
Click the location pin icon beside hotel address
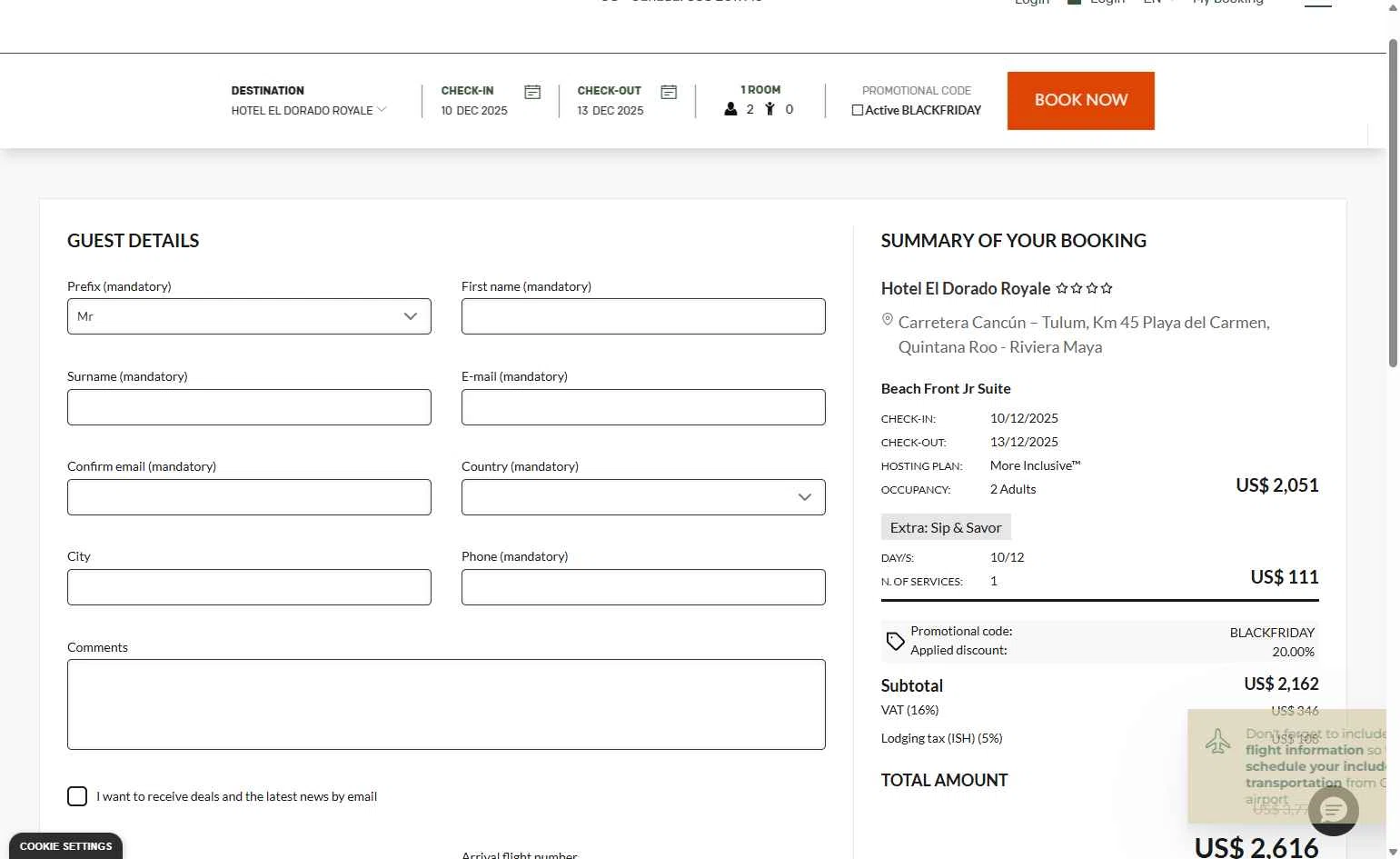pos(888,320)
